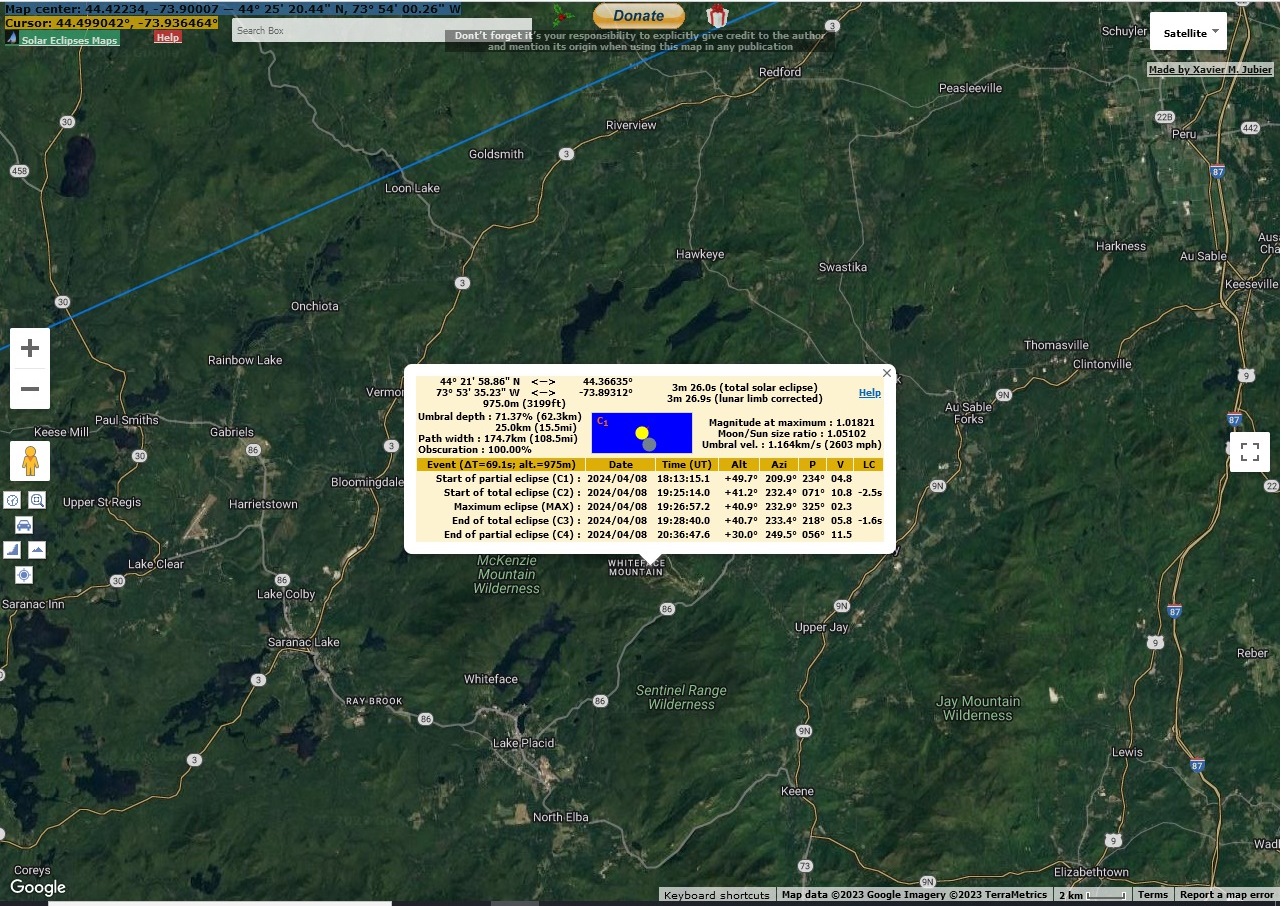Open Help inside the eclipse info popup
This screenshot has height=906, width=1284.
pos(869,392)
